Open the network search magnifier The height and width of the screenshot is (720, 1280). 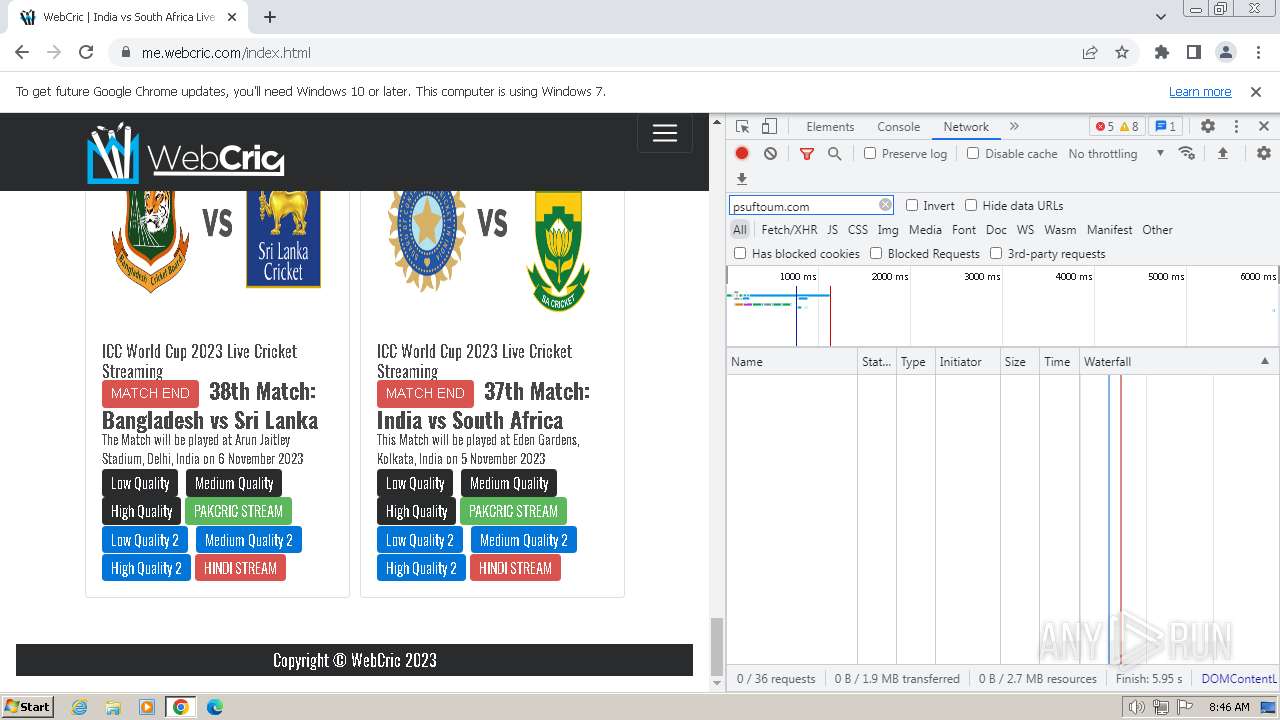(834, 153)
